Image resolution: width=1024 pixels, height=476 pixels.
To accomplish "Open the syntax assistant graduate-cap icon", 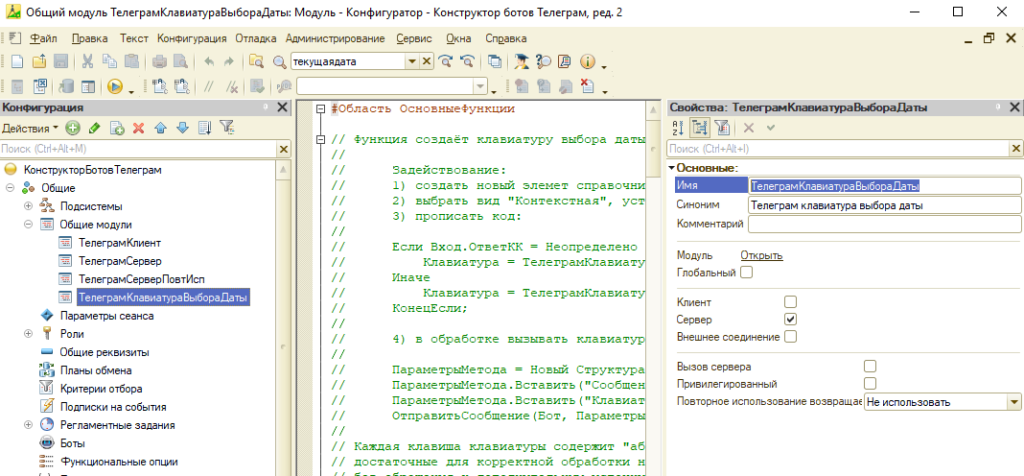I will pos(521,61).
